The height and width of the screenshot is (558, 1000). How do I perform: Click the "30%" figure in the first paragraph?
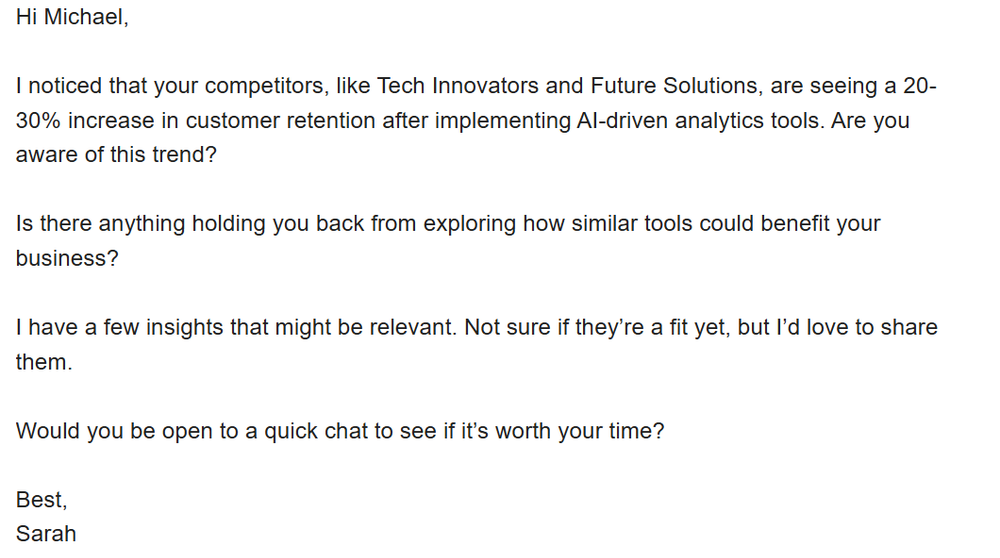(38, 121)
